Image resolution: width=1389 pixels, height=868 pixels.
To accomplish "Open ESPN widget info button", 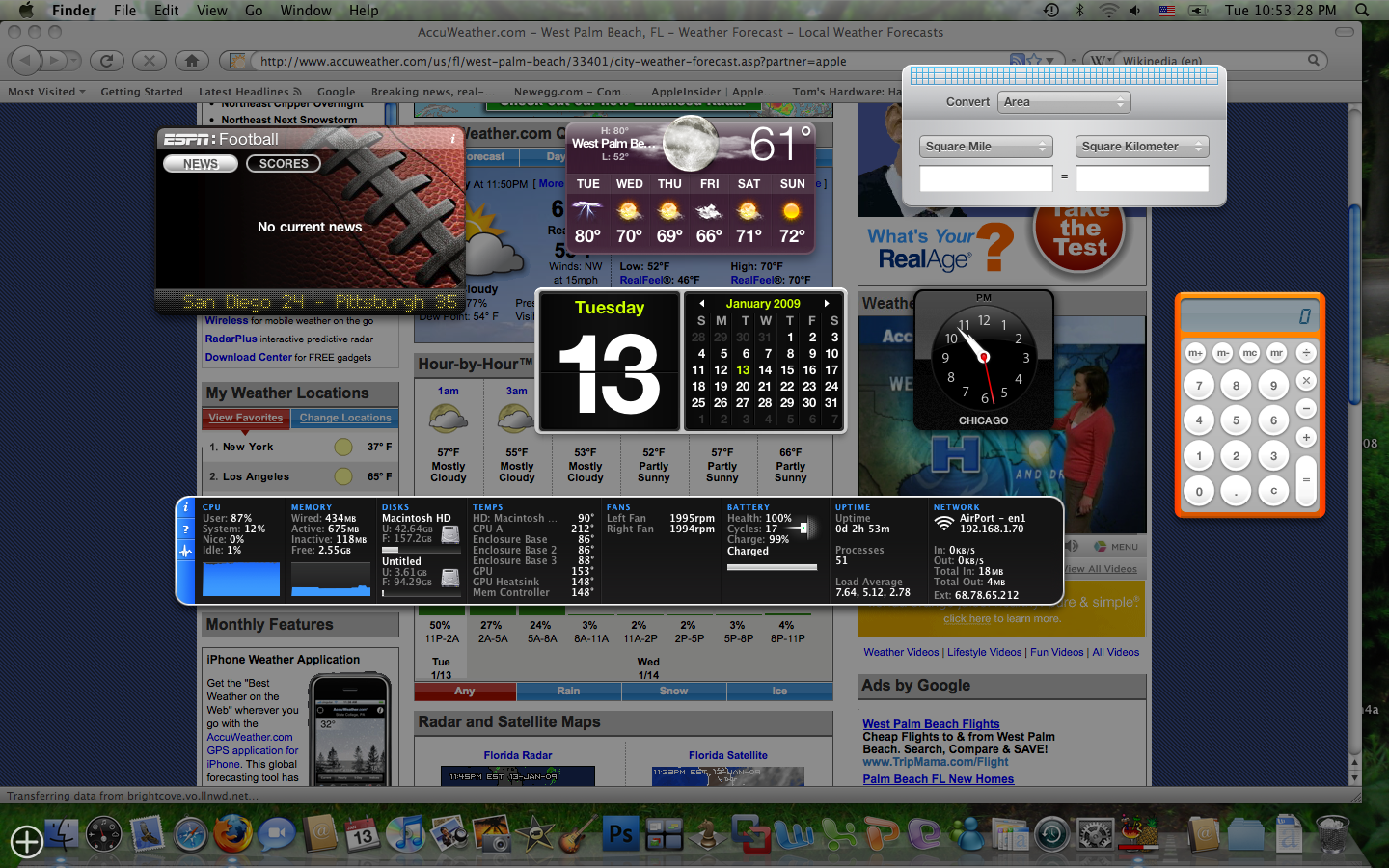I will pyautogui.click(x=453, y=138).
